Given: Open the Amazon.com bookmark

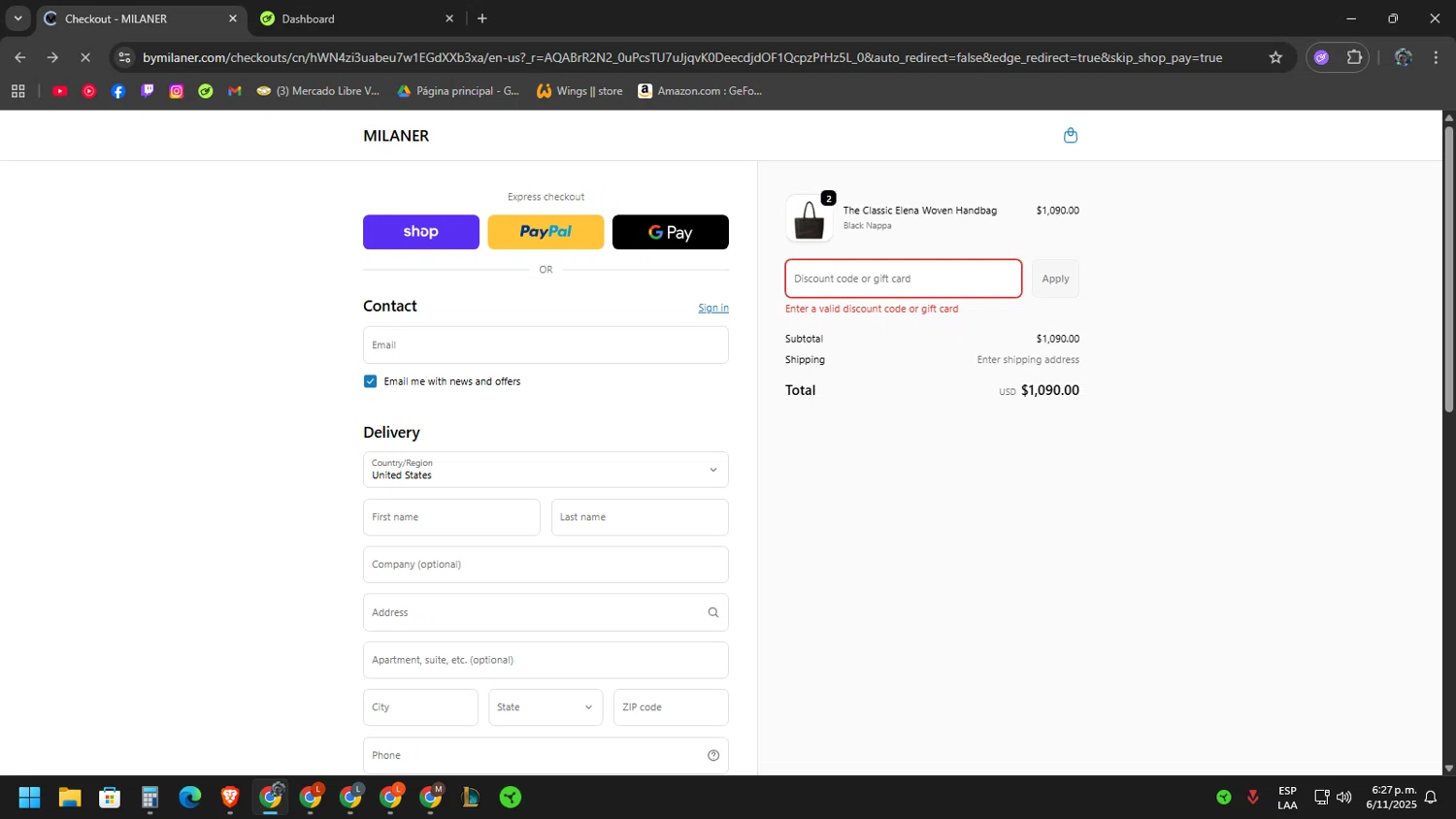Looking at the screenshot, I should 700,91.
